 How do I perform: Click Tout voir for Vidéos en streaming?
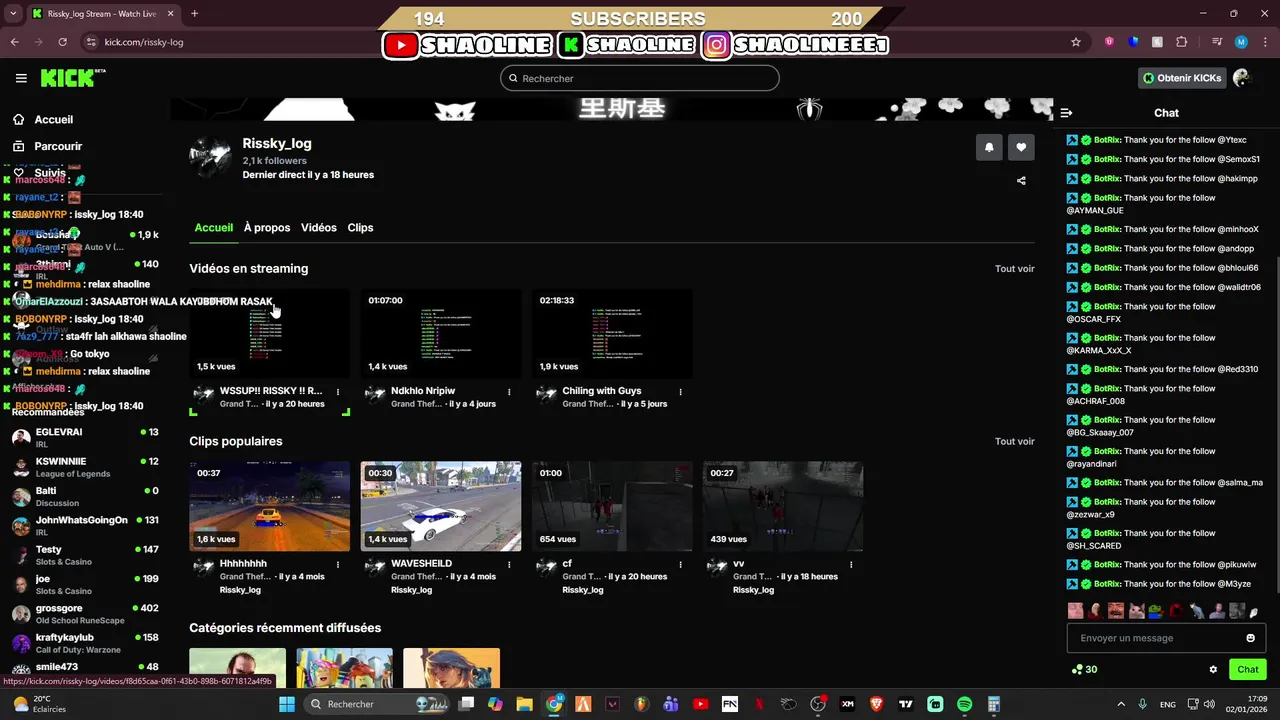click(x=1014, y=269)
